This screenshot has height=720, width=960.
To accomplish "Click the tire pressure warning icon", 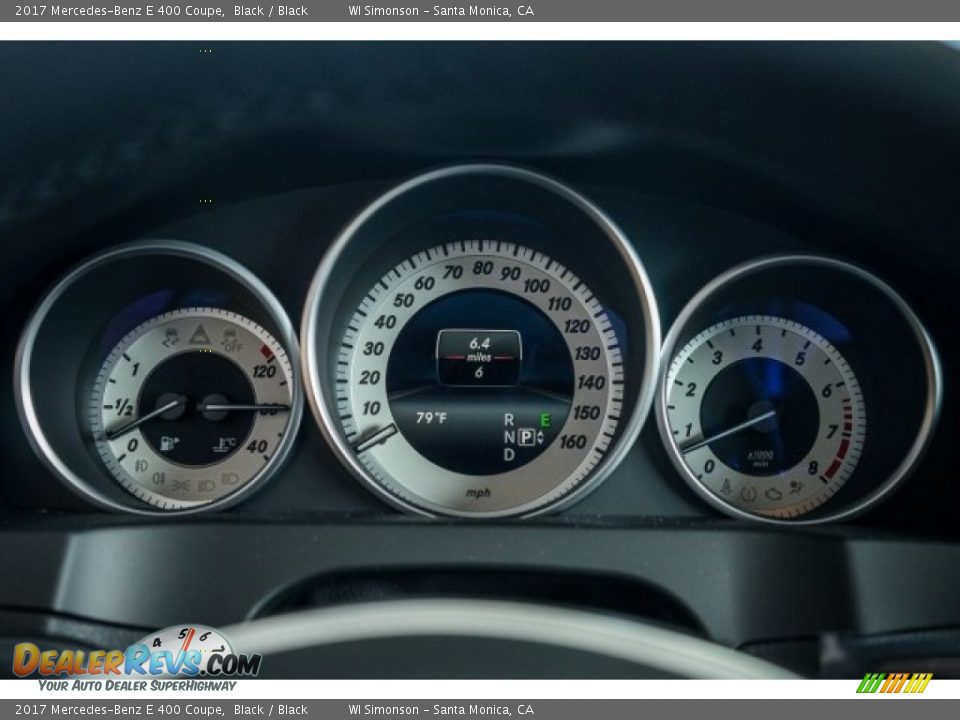I will (x=748, y=493).
